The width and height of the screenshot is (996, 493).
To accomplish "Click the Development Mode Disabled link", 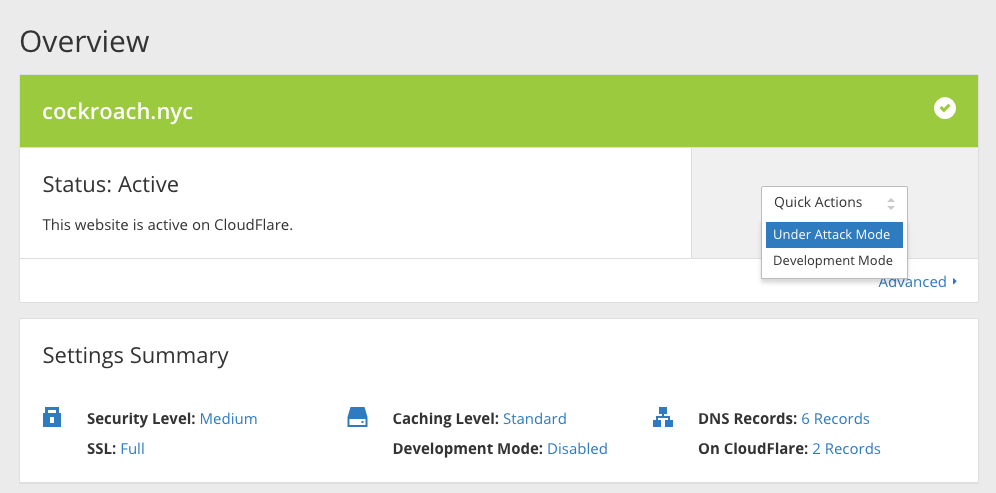I will pyautogui.click(x=577, y=449).
